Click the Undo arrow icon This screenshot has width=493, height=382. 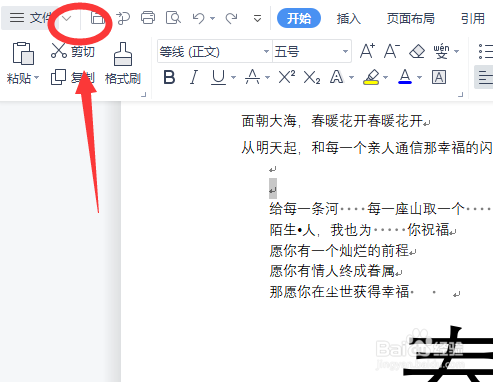[x=199, y=18]
